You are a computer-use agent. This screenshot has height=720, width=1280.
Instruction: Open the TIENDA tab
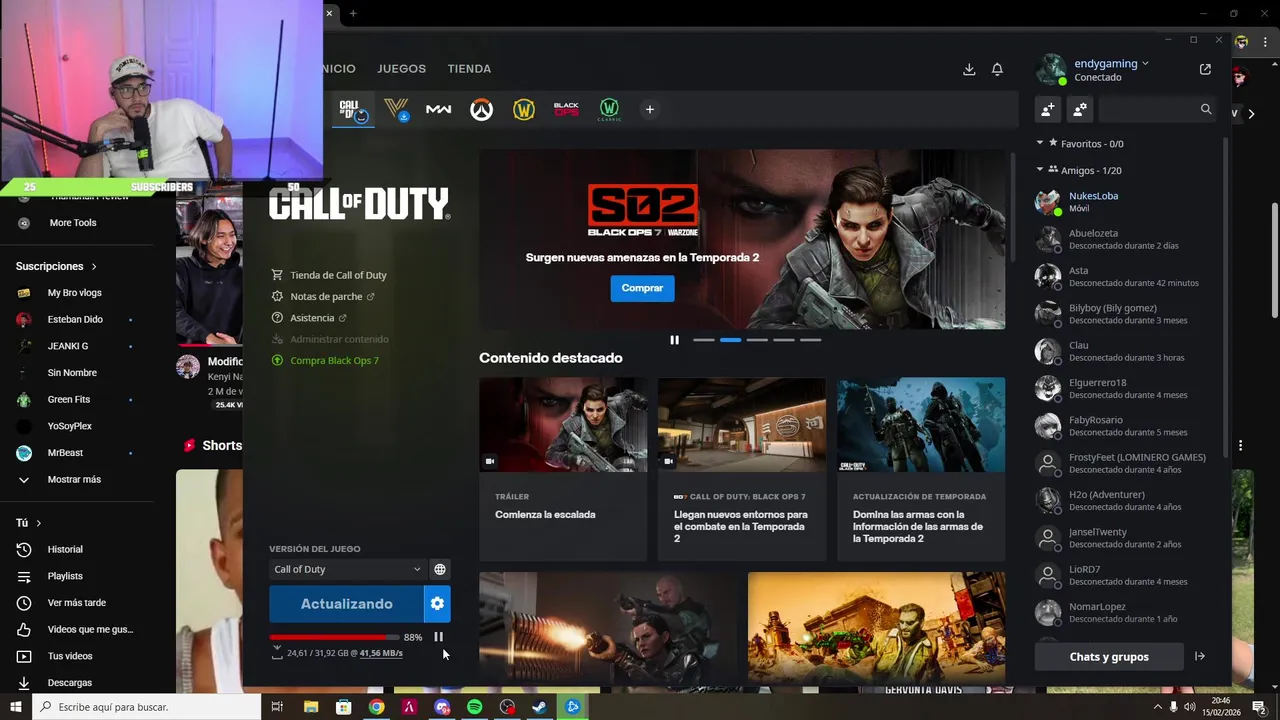pos(469,69)
